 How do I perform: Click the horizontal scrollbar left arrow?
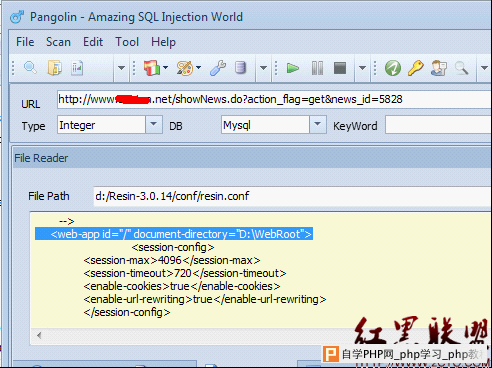[x=39, y=335]
